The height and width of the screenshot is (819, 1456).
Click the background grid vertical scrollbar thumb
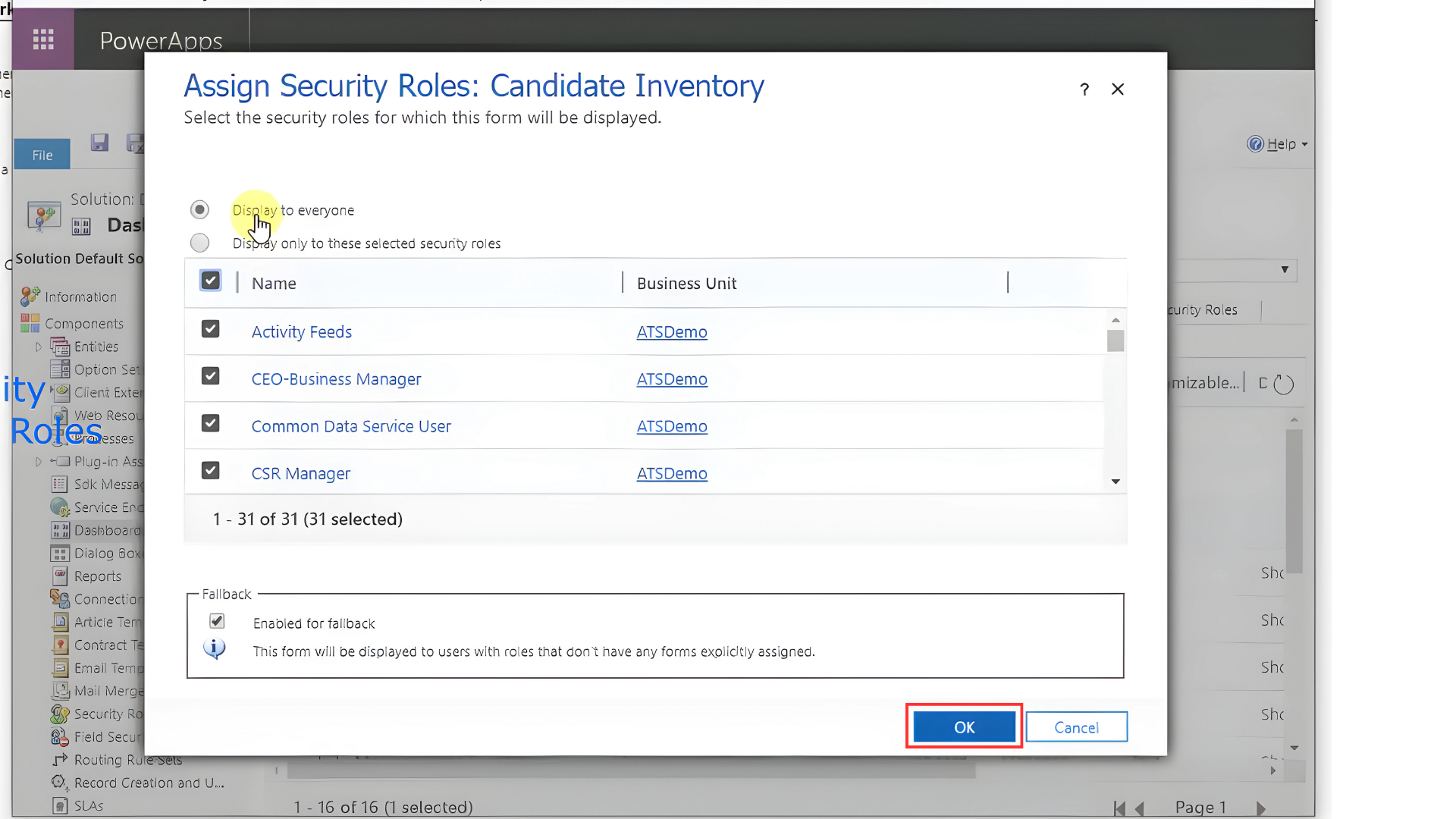(1294, 501)
